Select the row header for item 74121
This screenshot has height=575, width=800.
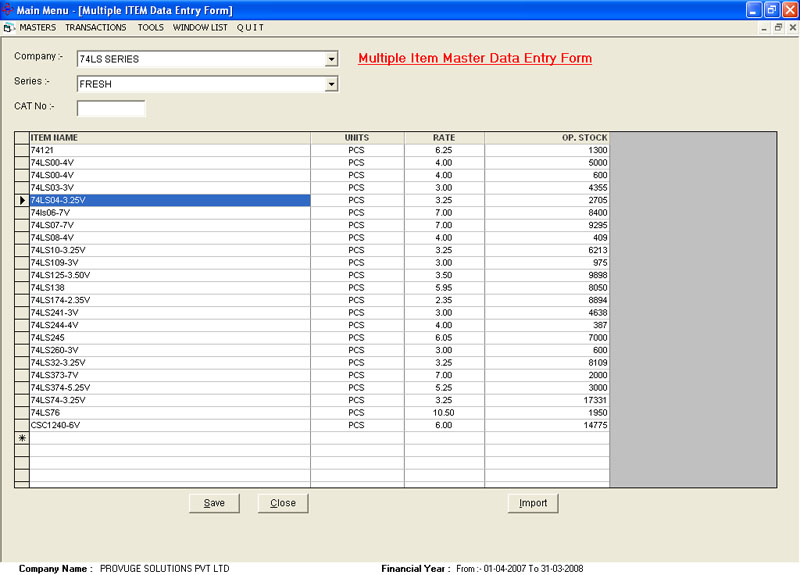point(21,149)
